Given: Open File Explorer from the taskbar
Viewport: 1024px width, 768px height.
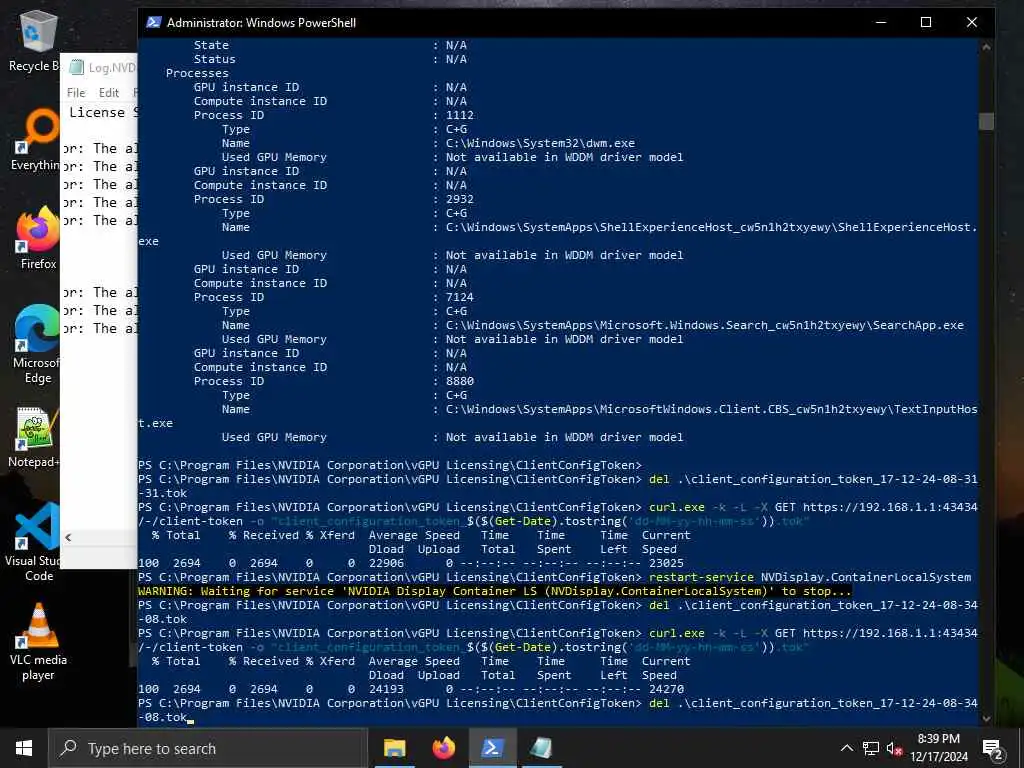Looking at the screenshot, I should point(394,748).
